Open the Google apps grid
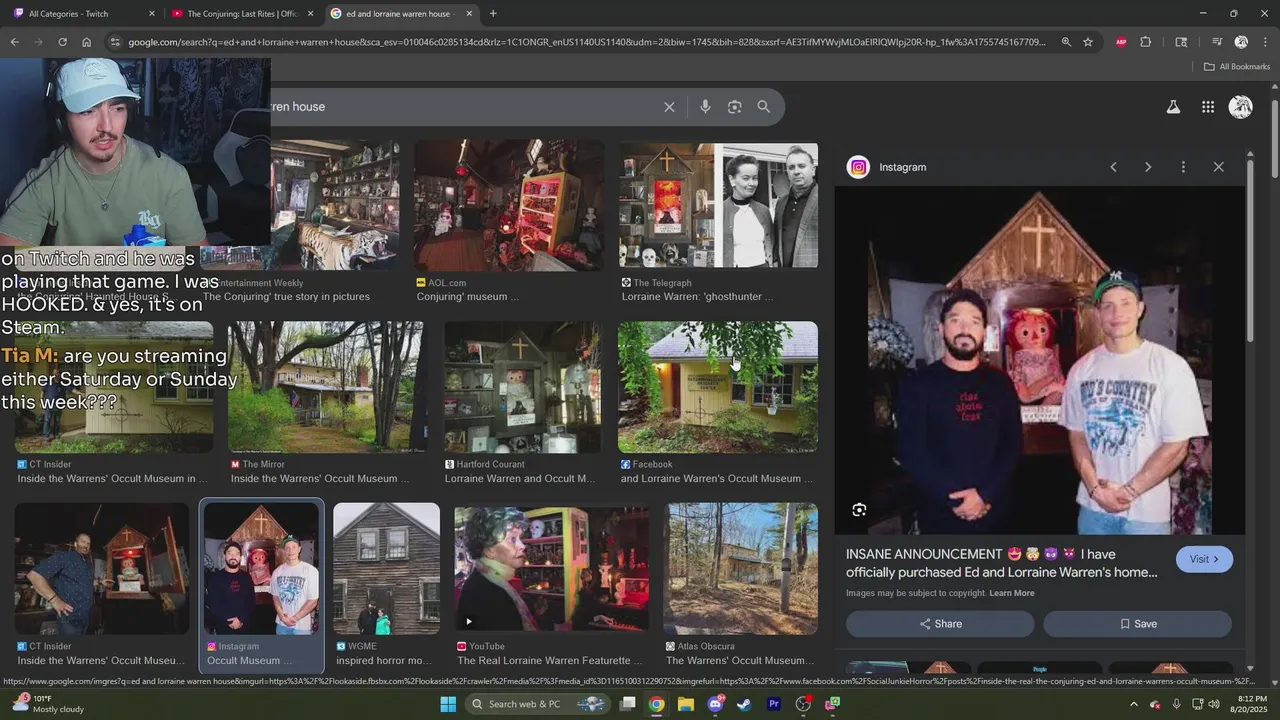Image resolution: width=1280 pixels, height=720 pixels. tap(1208, 107)
